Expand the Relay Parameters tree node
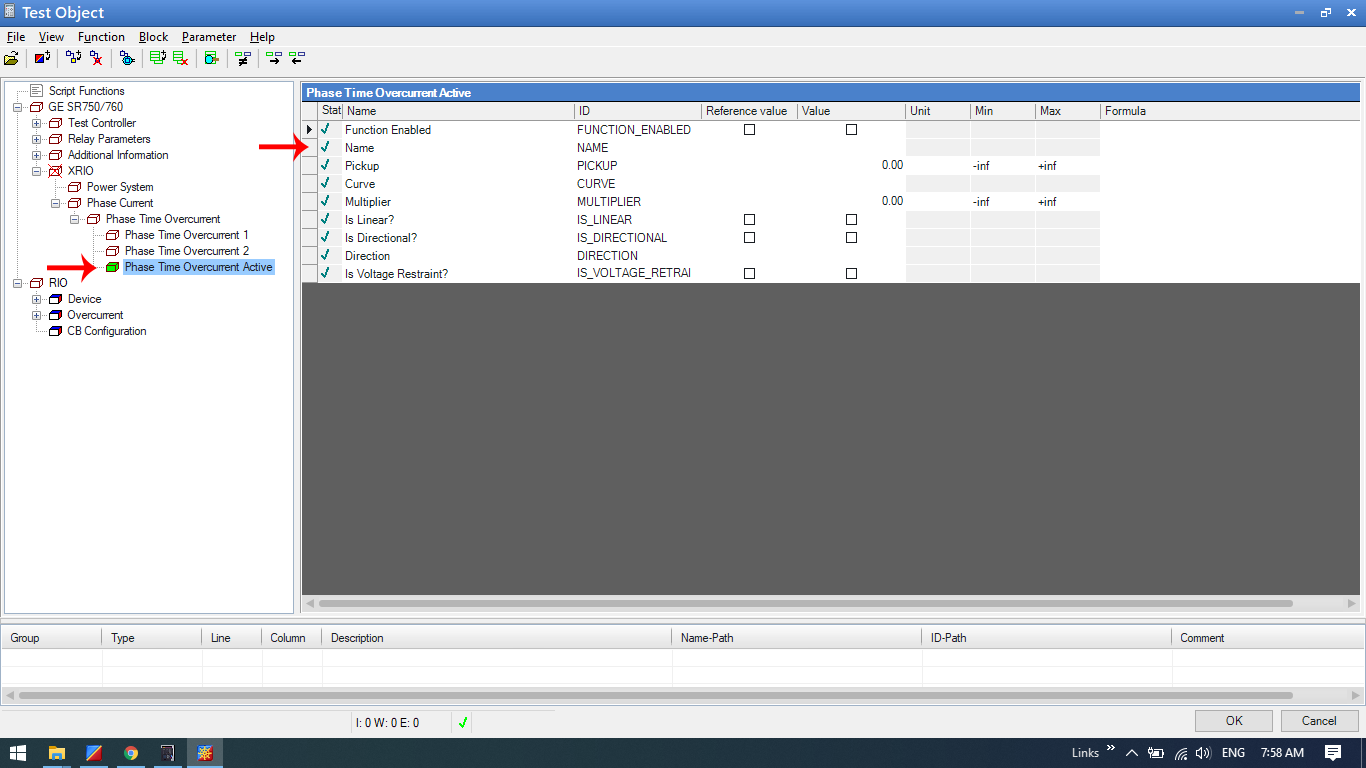Viewport: 1366px width, 768px height. [x=36, y=139]
